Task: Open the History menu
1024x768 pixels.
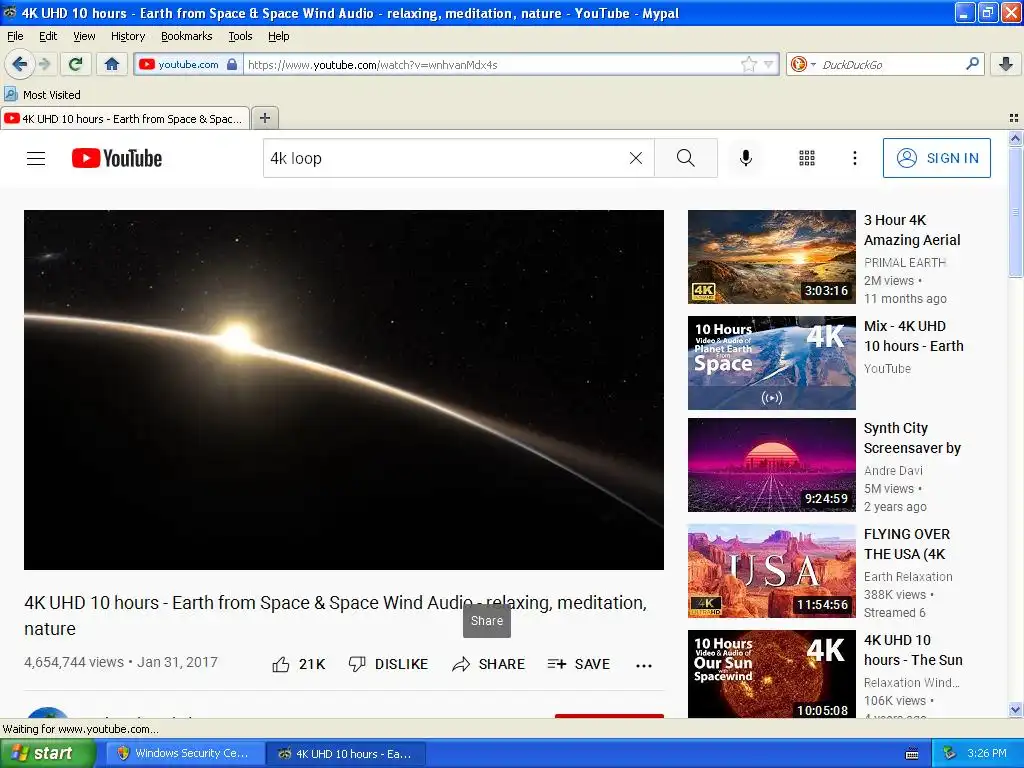Action: click(x=127, y=36)
